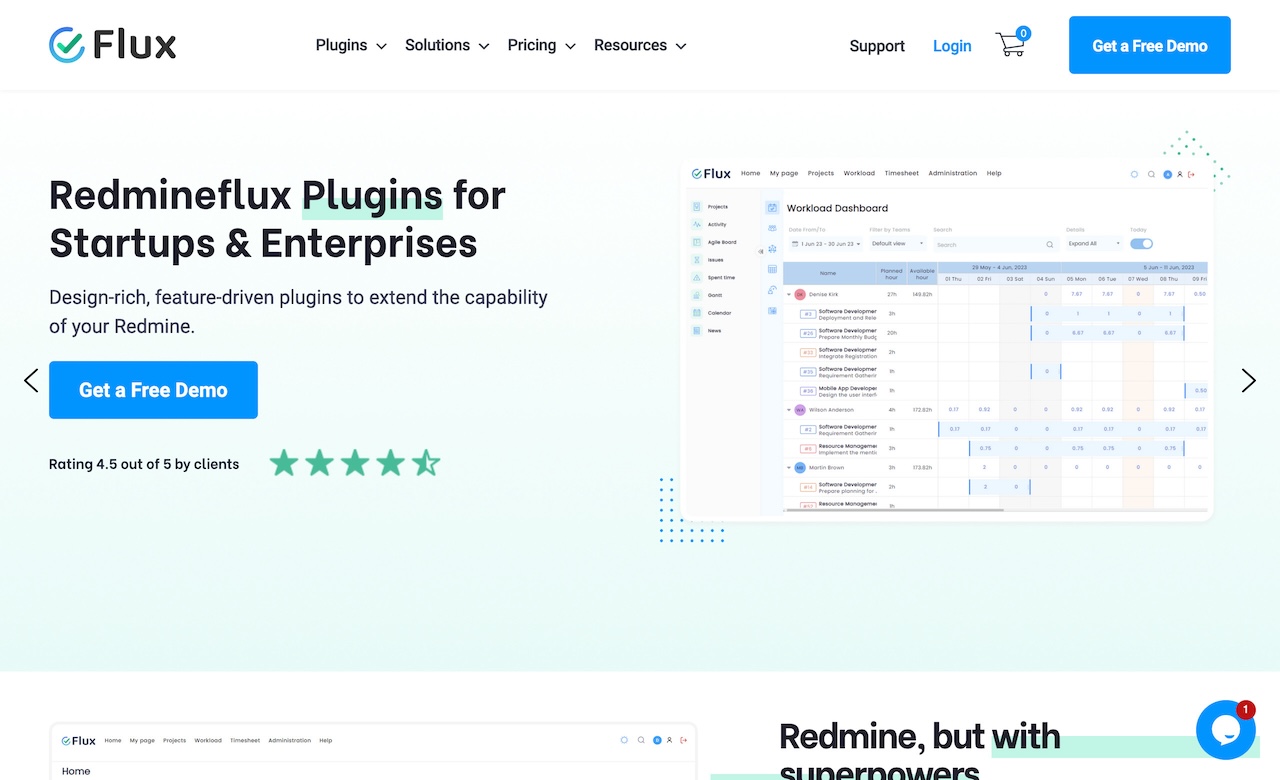1280x780 pixels.
Task: Click the "Rating 4.5 out of 5 by clients" text
Action: coord(144,464)
